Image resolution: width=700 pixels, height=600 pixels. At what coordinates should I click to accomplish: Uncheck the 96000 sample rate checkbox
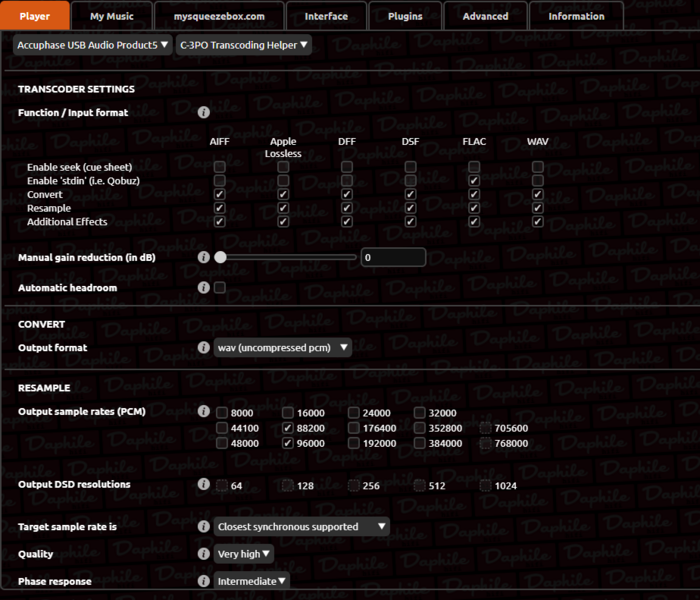point(288,443)
